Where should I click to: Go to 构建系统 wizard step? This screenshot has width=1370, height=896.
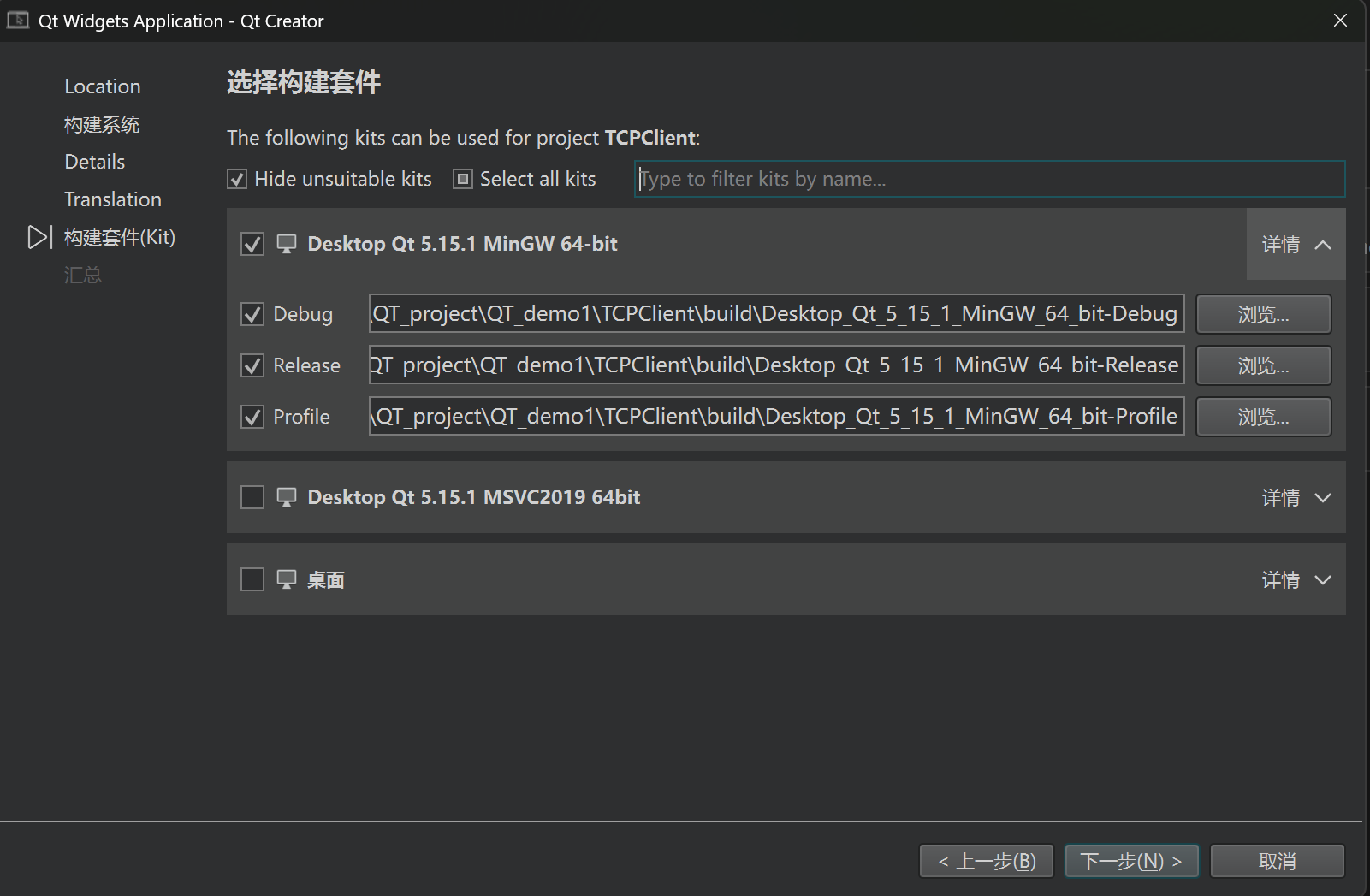tap(102, 124)
